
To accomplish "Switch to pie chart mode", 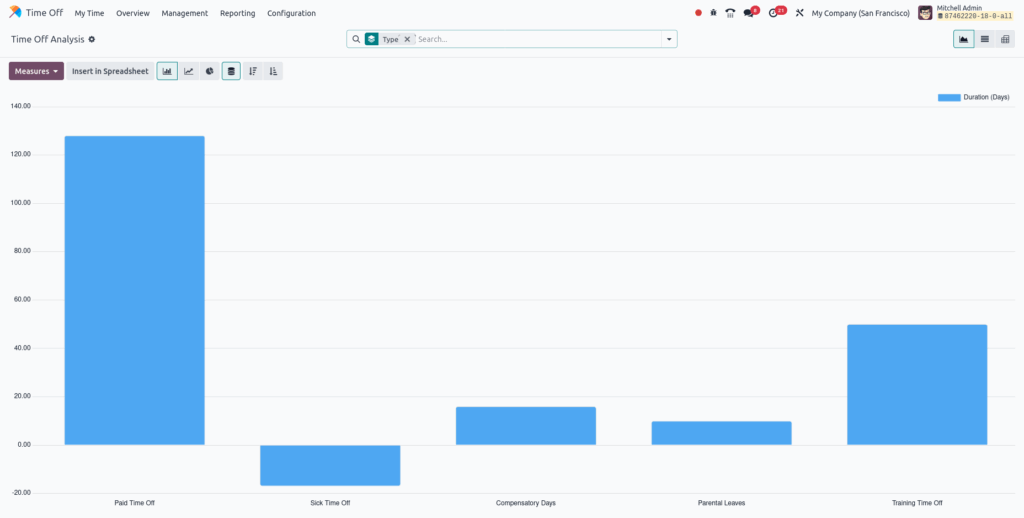I will pyautogui.click(x=209, y=71).
